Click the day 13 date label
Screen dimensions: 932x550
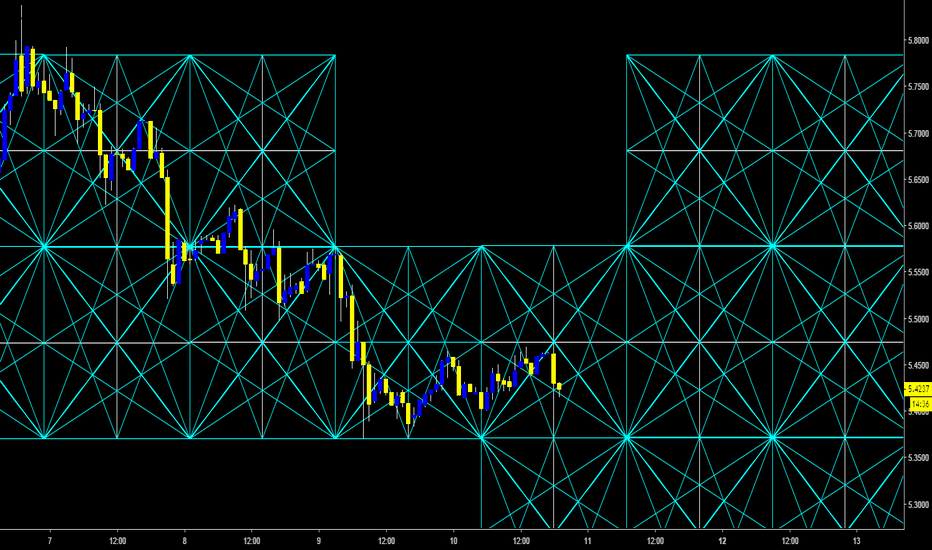[857, 540]
